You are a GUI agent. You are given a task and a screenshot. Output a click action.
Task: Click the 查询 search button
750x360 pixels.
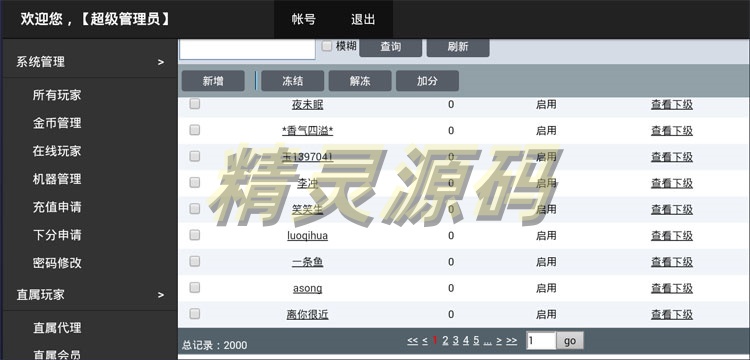(x=390, y=47)
